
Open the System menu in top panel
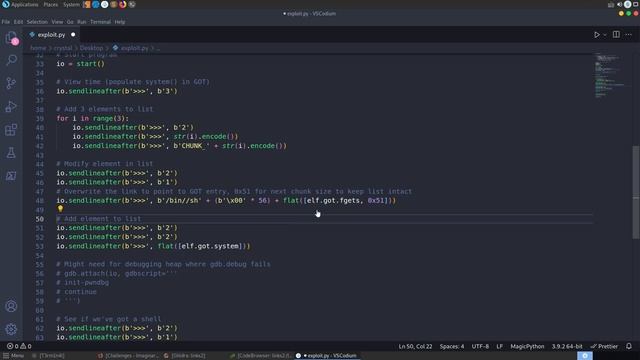click(x=71, y=4)
